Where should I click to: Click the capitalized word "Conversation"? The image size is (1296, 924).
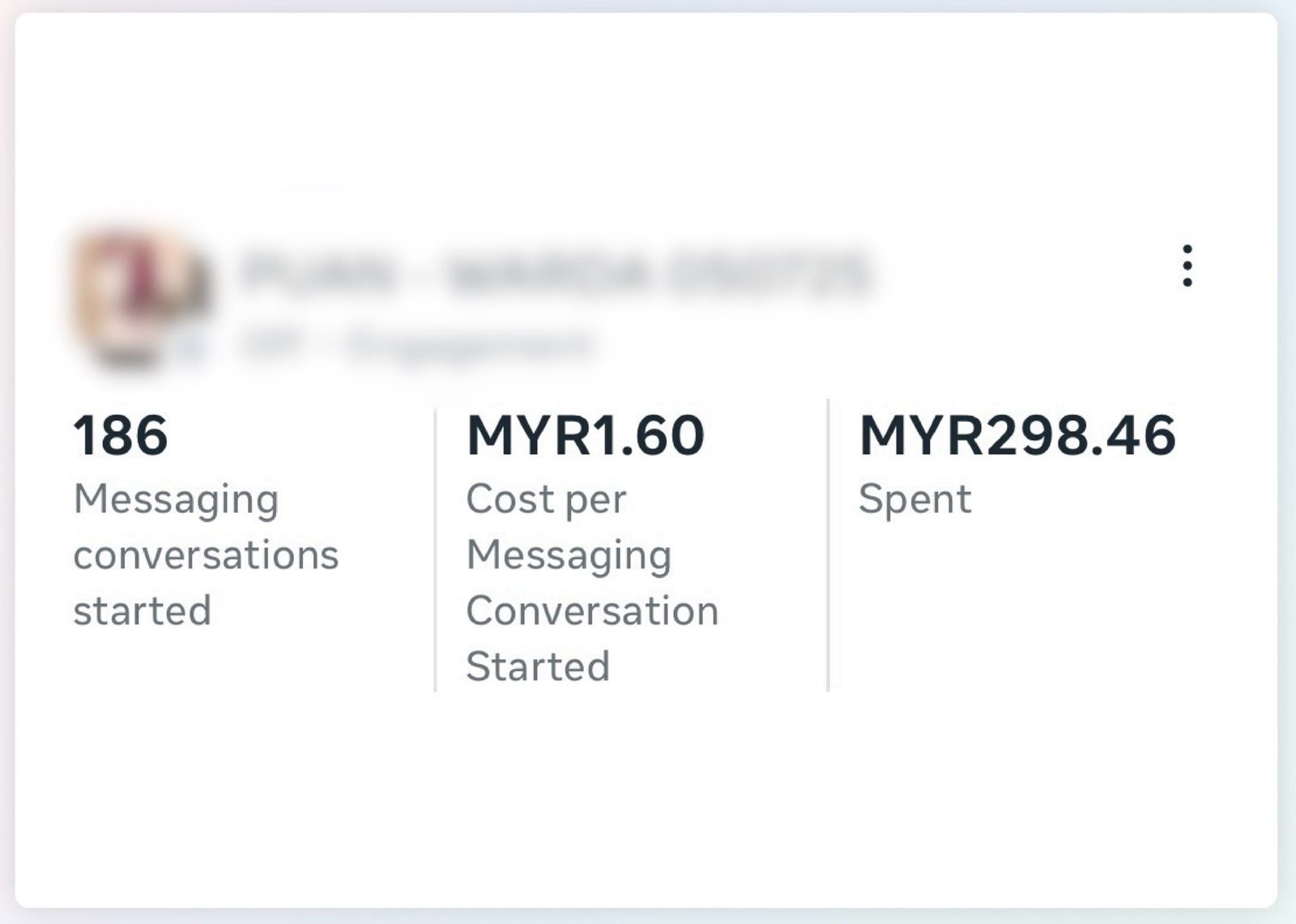[592, 611]
